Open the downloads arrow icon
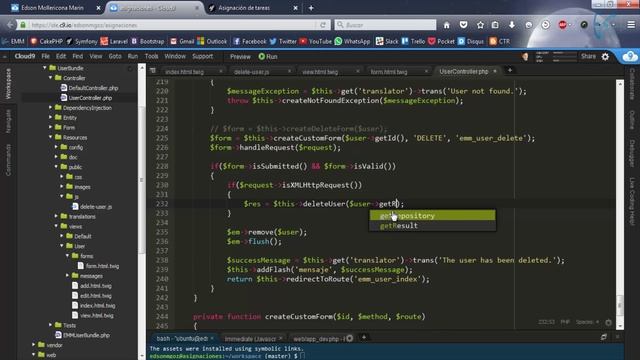 512,25
